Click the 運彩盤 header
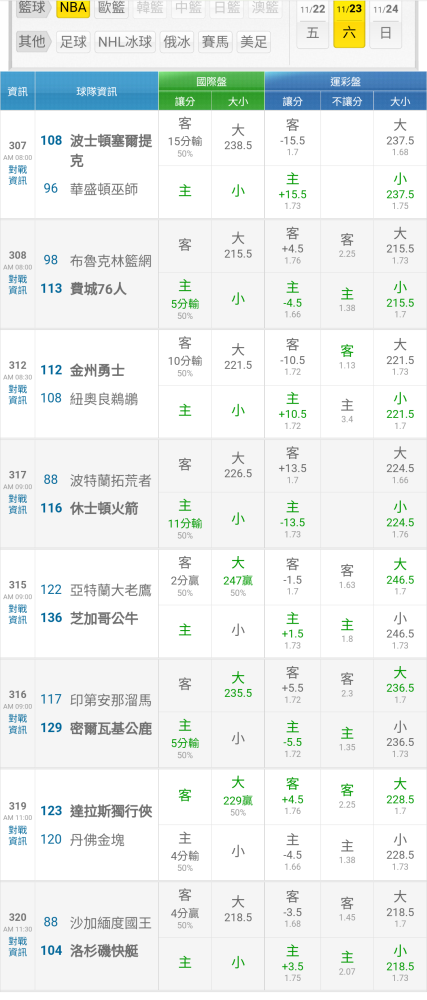 click(345, 82)
